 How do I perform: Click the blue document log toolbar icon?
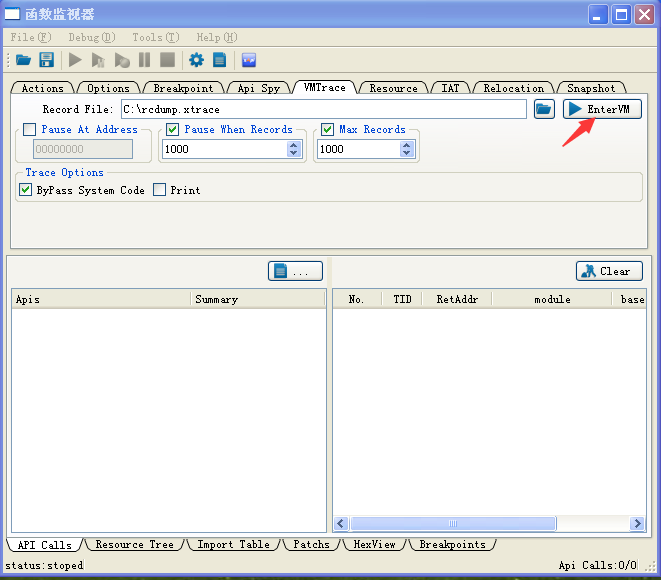[220, 60]
